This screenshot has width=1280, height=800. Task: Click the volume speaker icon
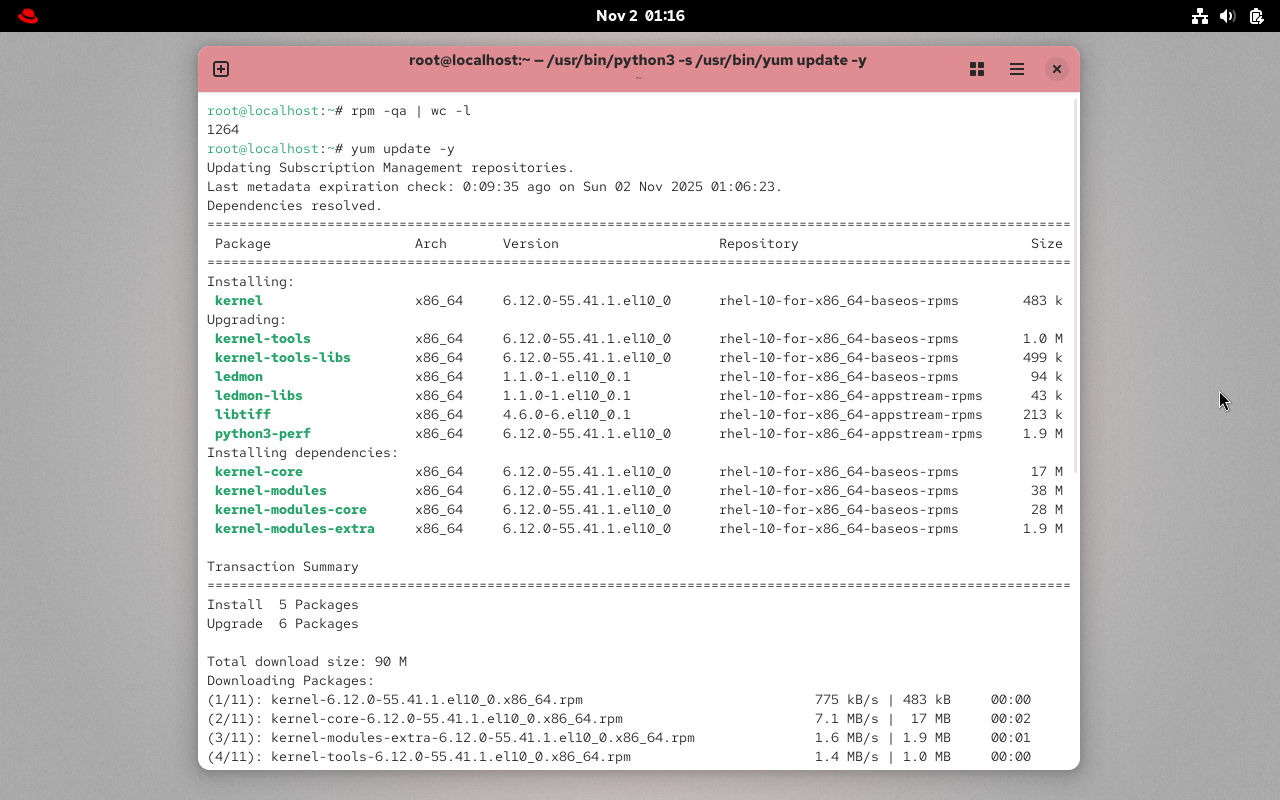(1228, 16)
